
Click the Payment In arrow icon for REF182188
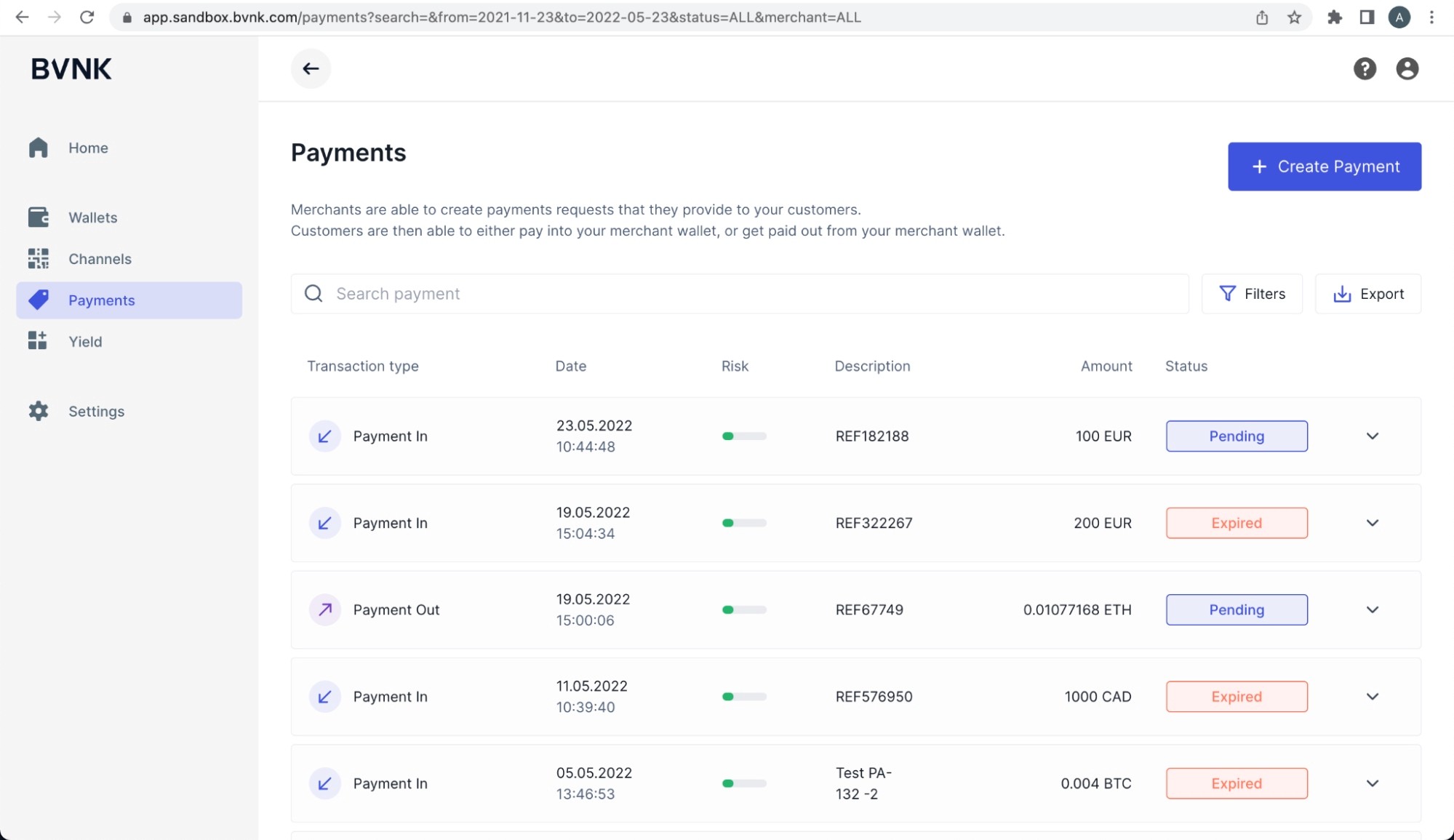coord(324,436)
